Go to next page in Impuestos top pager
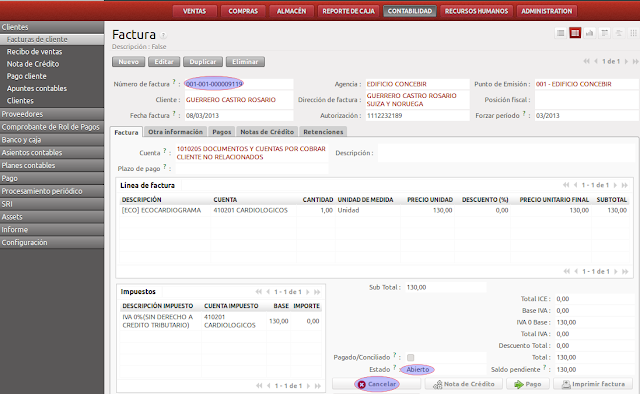640x394 pixels. (308, 292)
